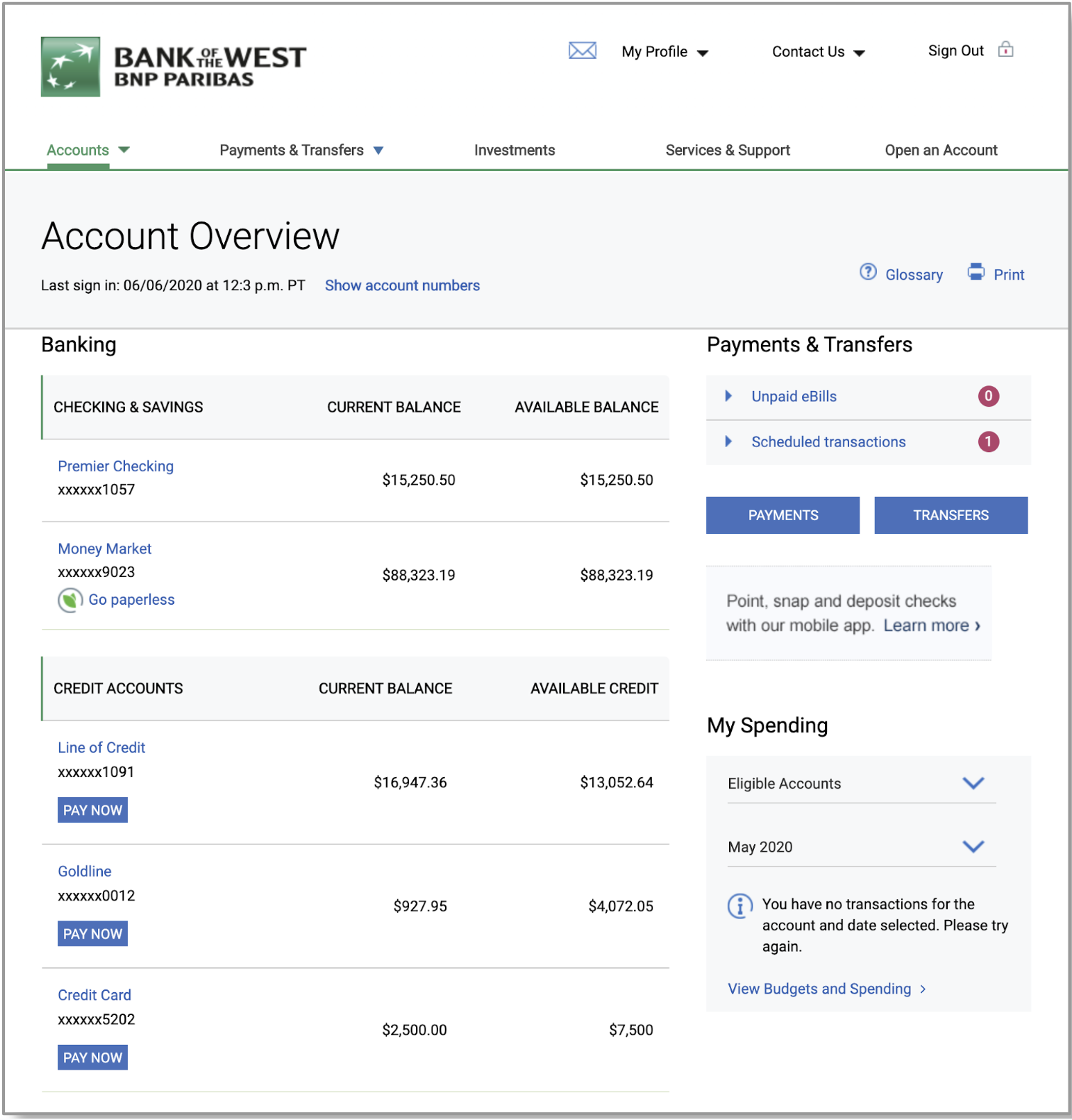Image resolution: width=1072 pixels, height=1120 pixels.
Task: Click PAY NOW for Goldline
Action: point(92,934)
